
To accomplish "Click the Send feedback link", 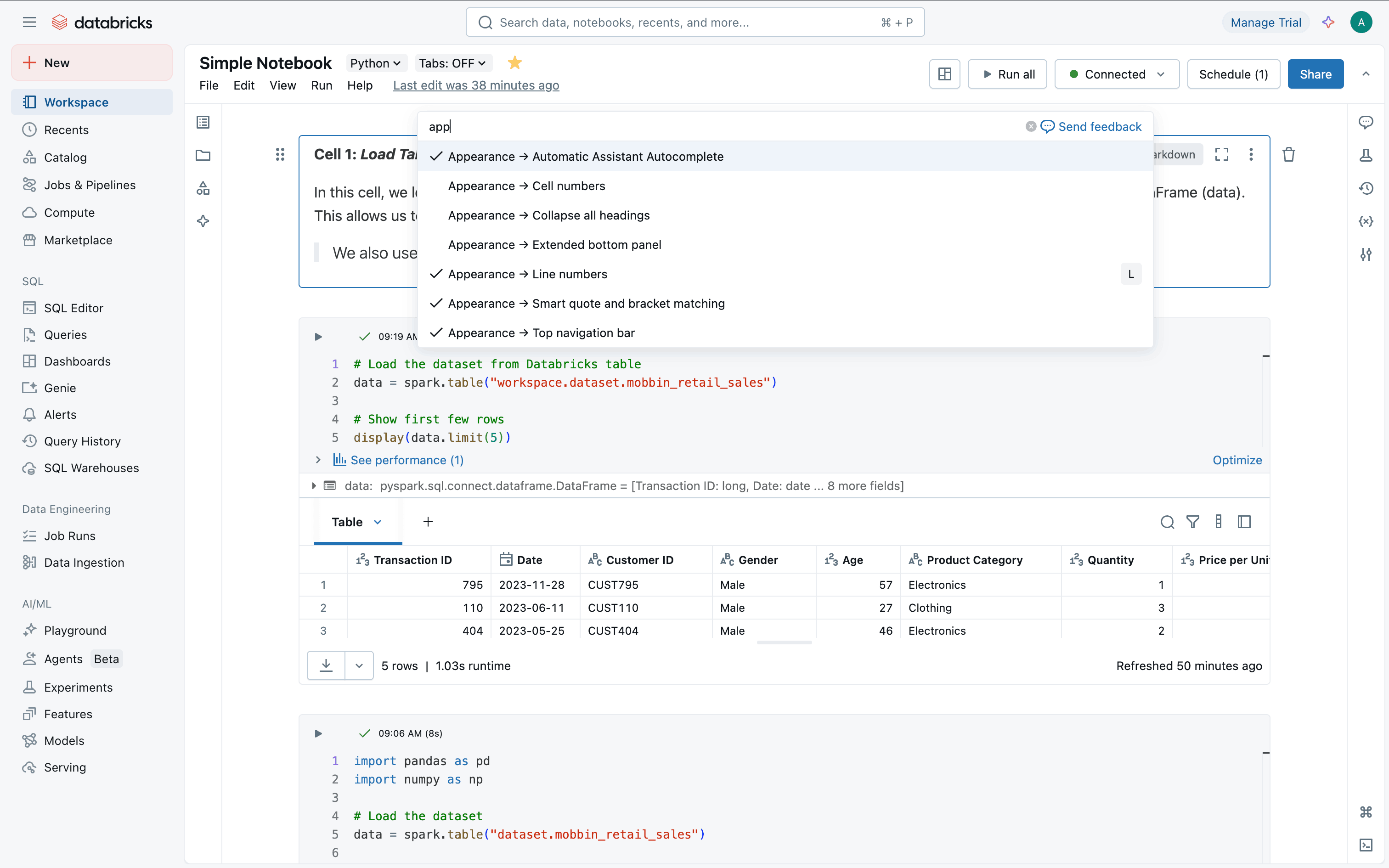I will point(1091,126).
